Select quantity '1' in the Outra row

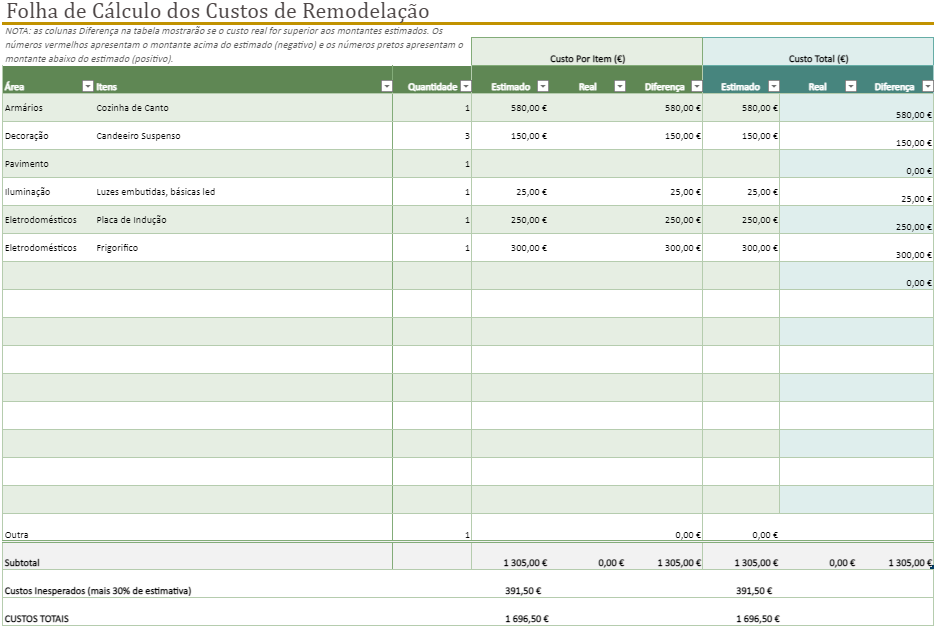pos(467,535)
